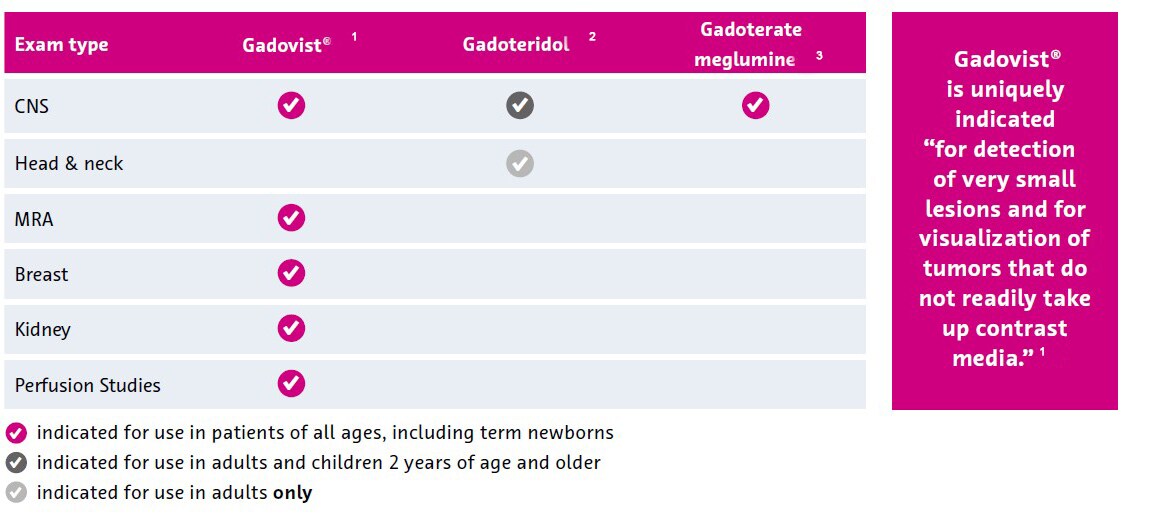The height and width of the screenshot is (520, 1157).
Task: Click the Gadovist uniquely indicated pink callout box
Action: pos(1004,211)
